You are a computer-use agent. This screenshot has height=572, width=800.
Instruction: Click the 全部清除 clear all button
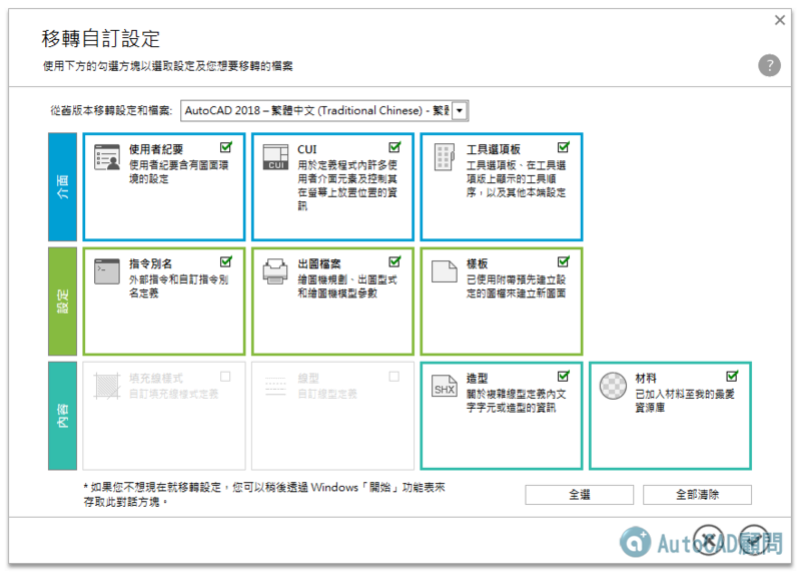(x=697, y=494)
